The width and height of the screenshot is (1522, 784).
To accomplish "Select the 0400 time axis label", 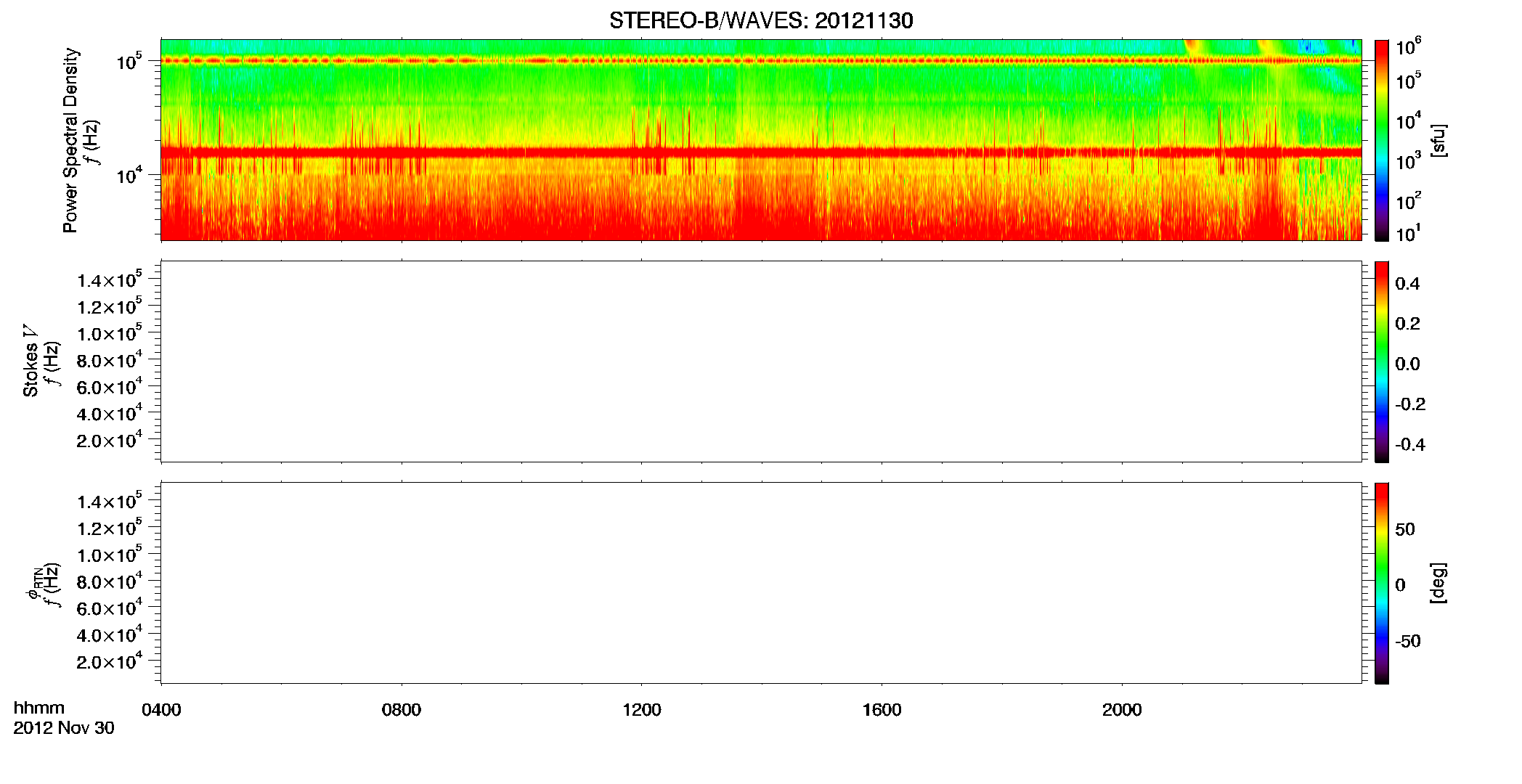I will [161, 710].
